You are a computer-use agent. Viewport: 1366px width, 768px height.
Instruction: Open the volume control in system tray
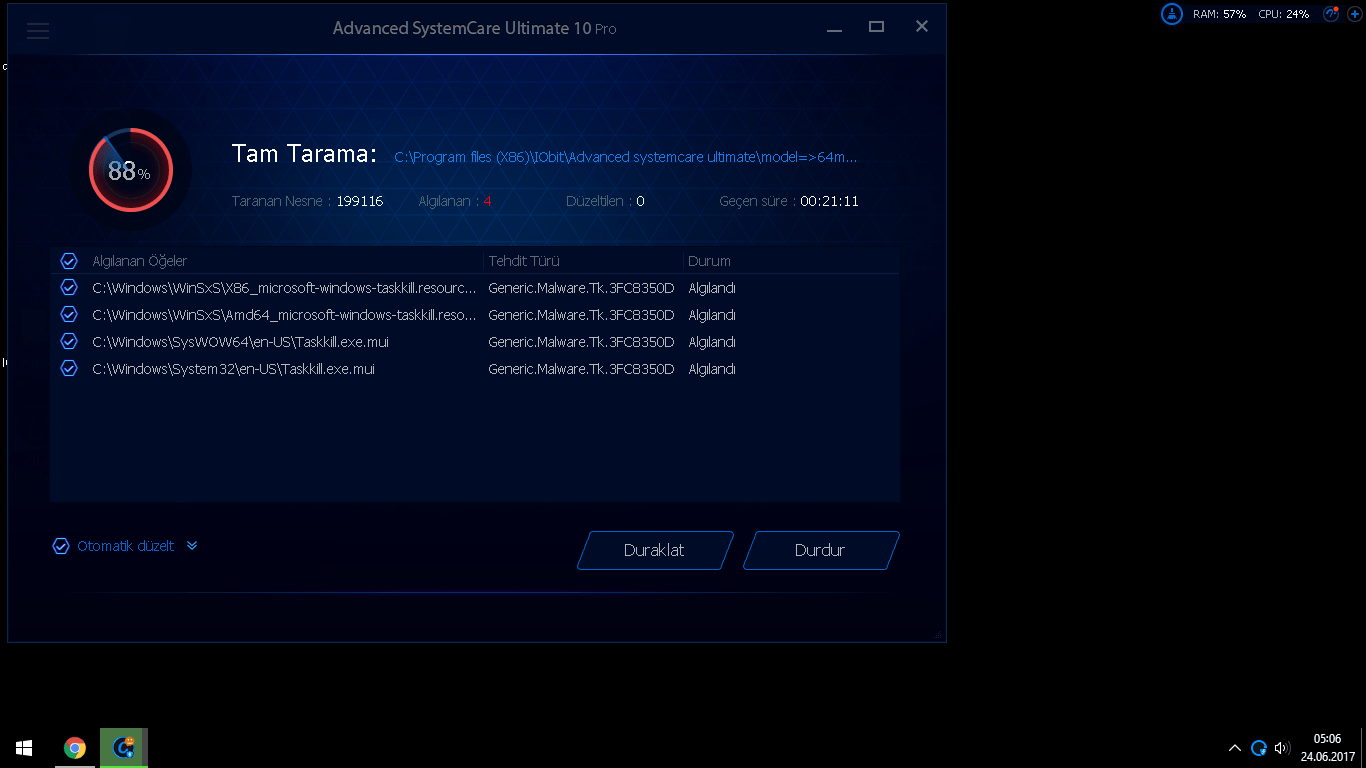1282,748
